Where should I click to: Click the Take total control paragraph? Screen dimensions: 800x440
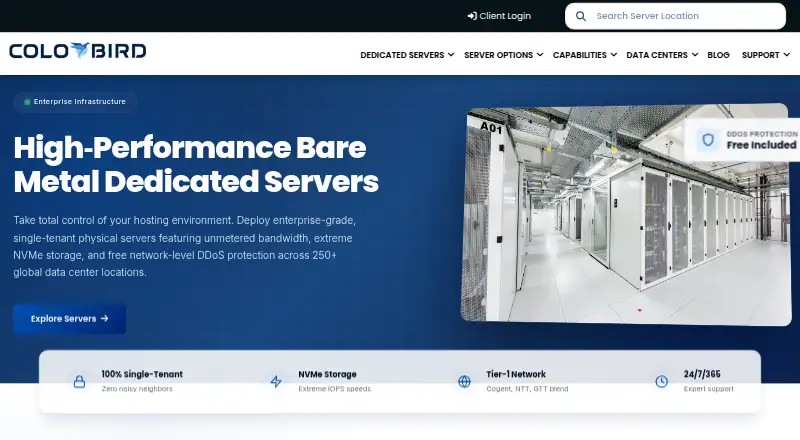pyautogui.click(x=185, y=247)
